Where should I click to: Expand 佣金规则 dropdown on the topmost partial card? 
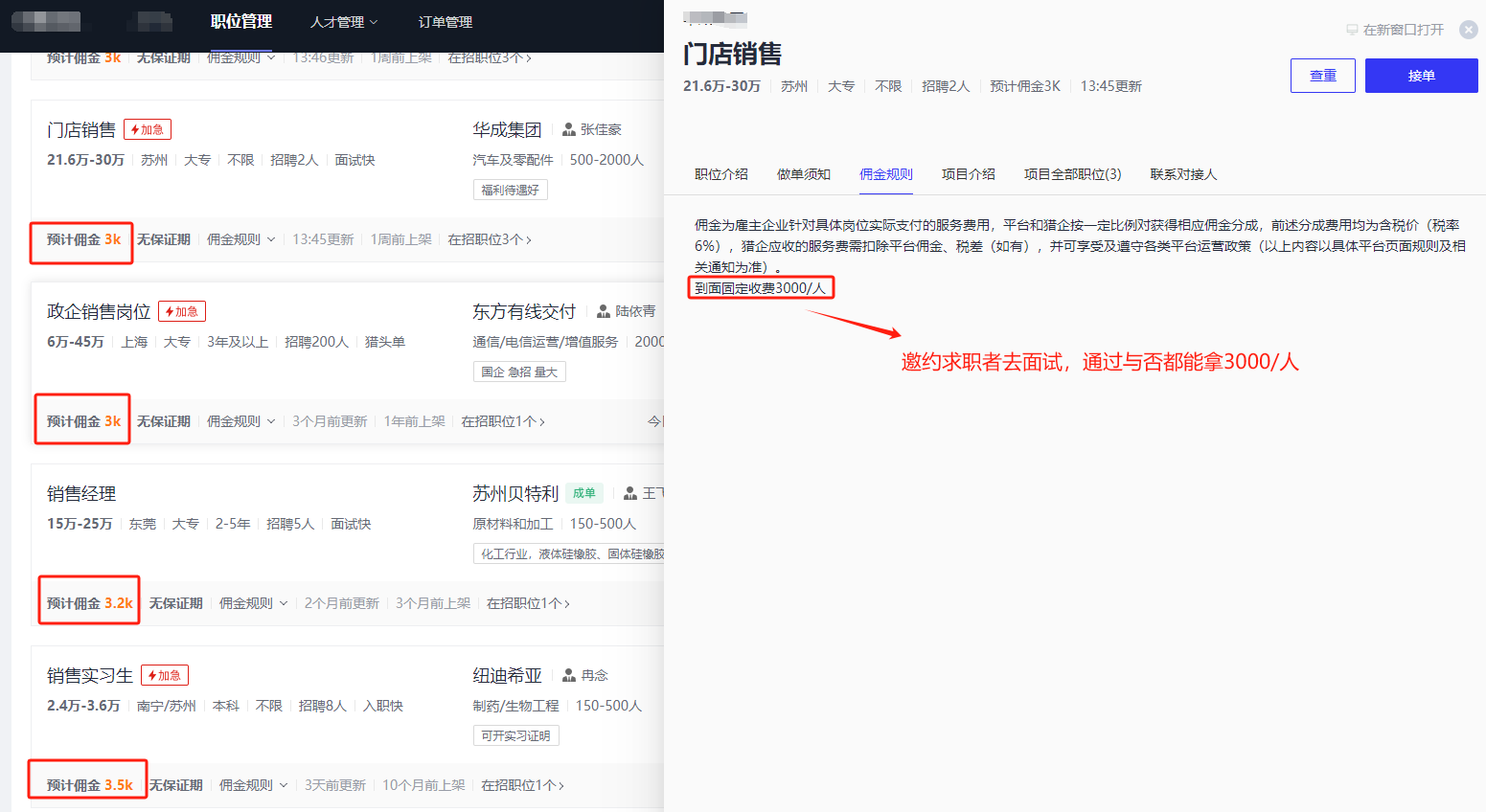241,58
